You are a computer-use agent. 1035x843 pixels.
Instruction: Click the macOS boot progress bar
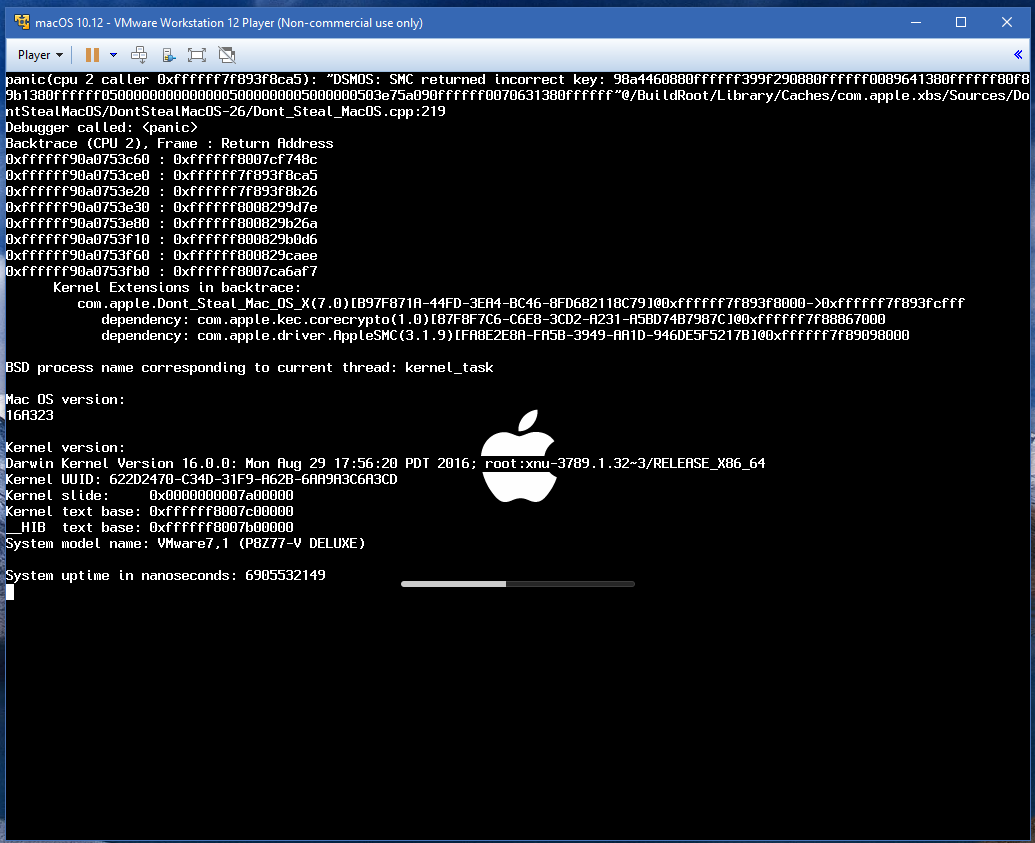[518, 584]
